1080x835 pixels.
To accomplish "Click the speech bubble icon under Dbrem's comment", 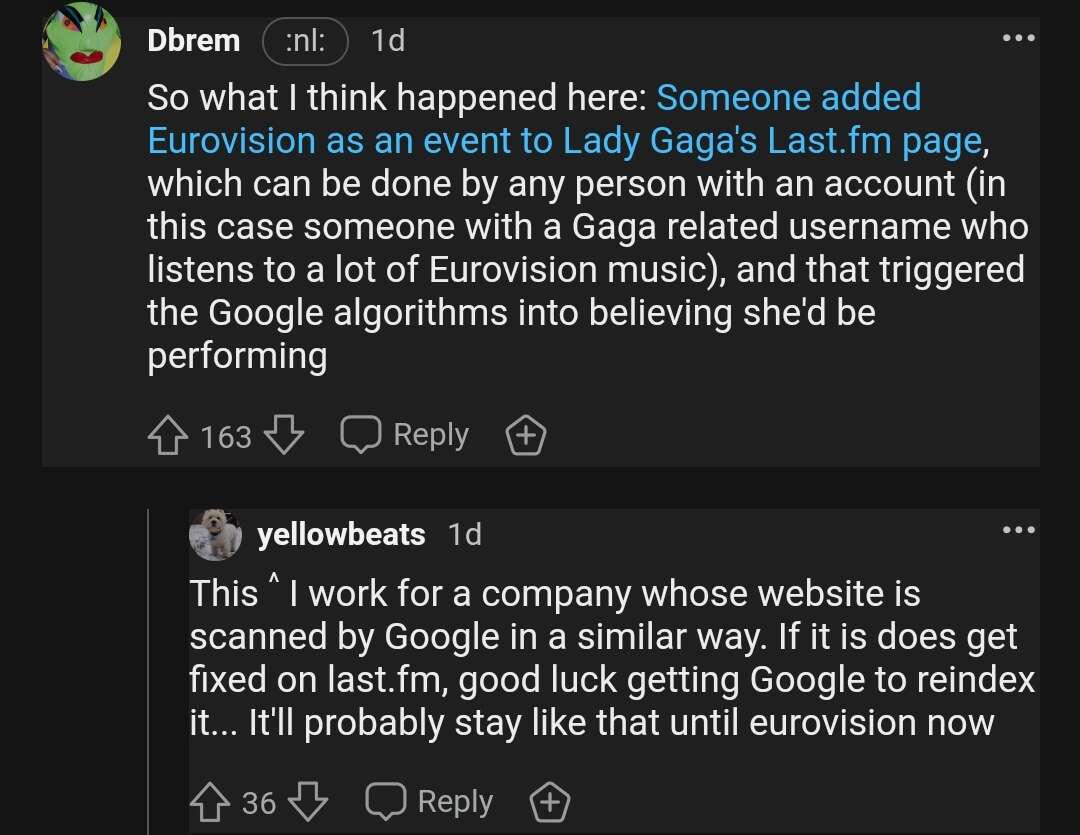I will click(x=361, y=434).
